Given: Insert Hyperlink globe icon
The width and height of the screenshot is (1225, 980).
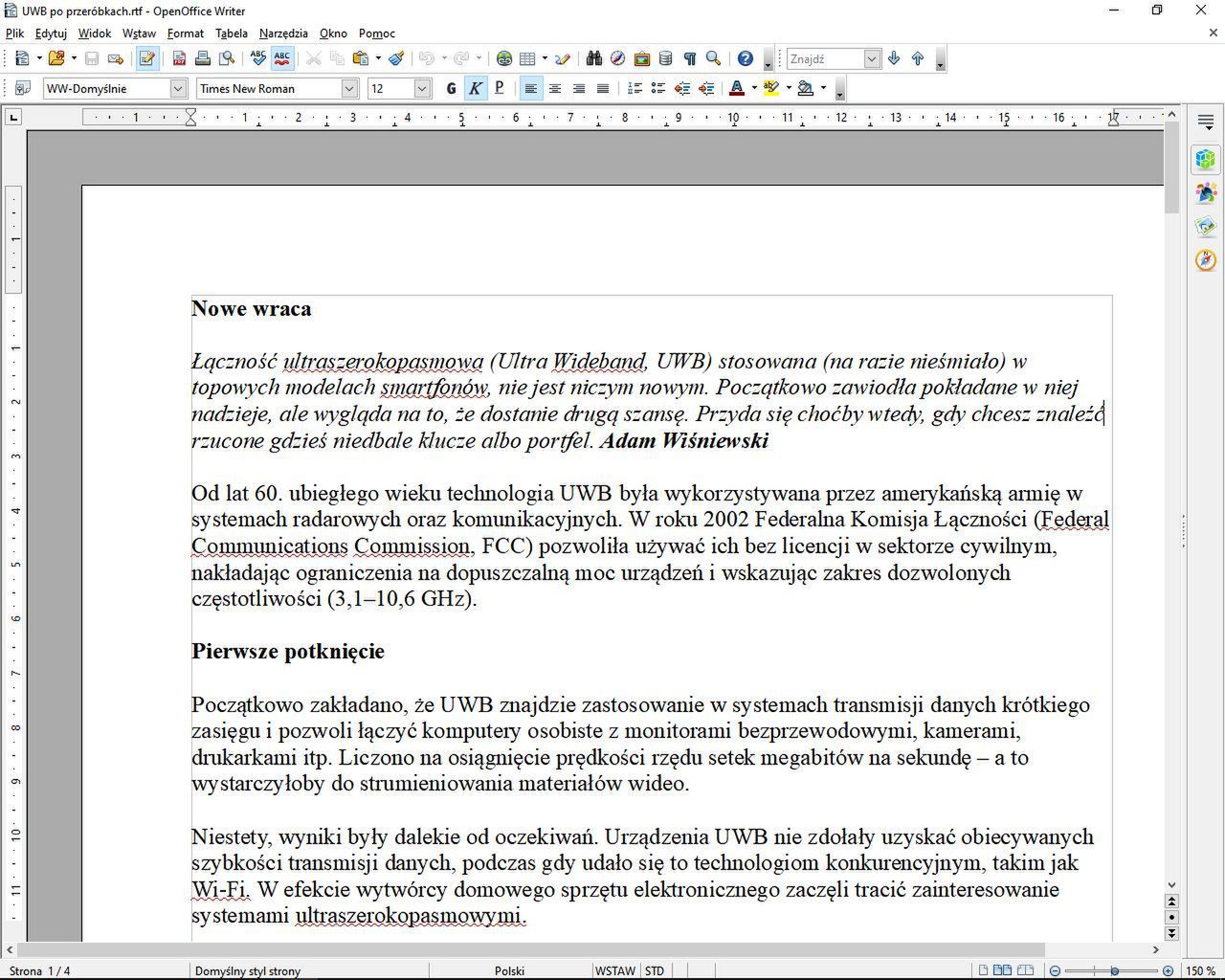Looking at the screenshot, I should 504,58.
